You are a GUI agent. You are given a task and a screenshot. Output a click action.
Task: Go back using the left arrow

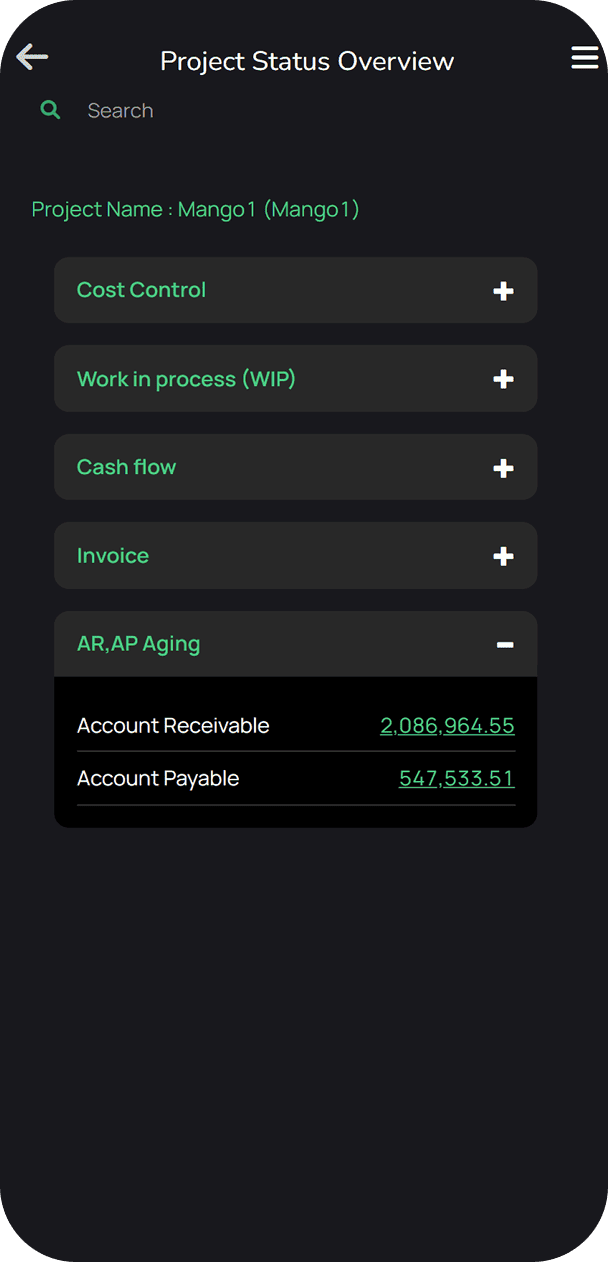(32, 58)
